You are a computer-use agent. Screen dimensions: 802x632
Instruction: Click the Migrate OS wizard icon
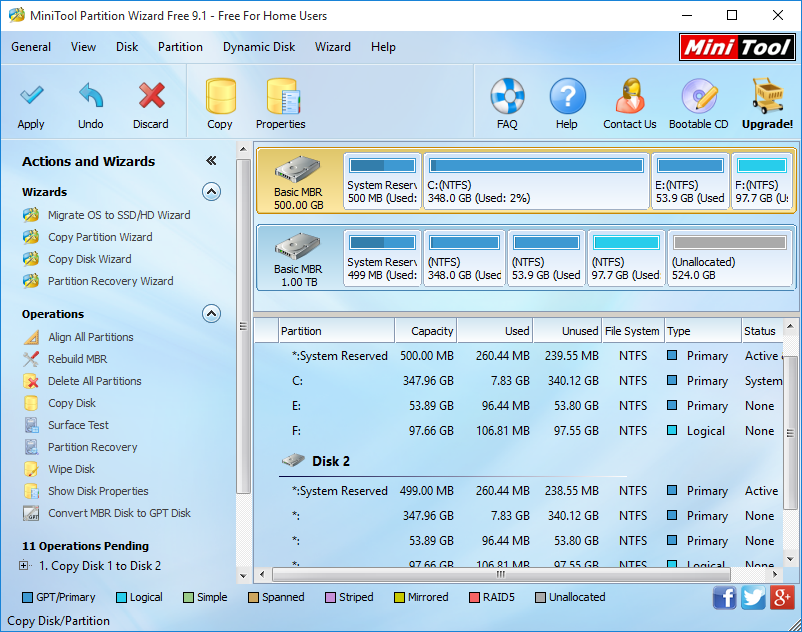point(31,215)
